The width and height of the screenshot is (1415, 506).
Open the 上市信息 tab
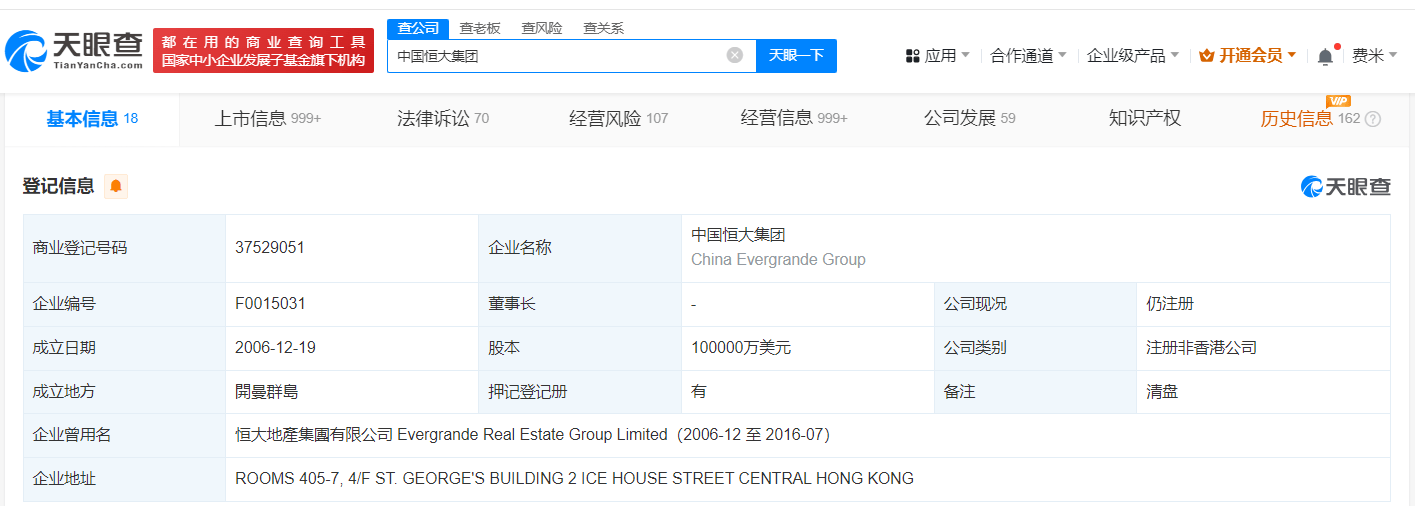coord(268,119)
